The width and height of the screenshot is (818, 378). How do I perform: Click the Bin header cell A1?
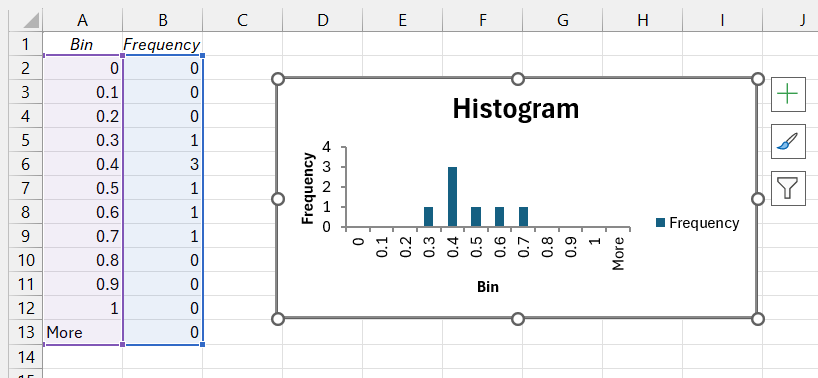click(82, 44)
